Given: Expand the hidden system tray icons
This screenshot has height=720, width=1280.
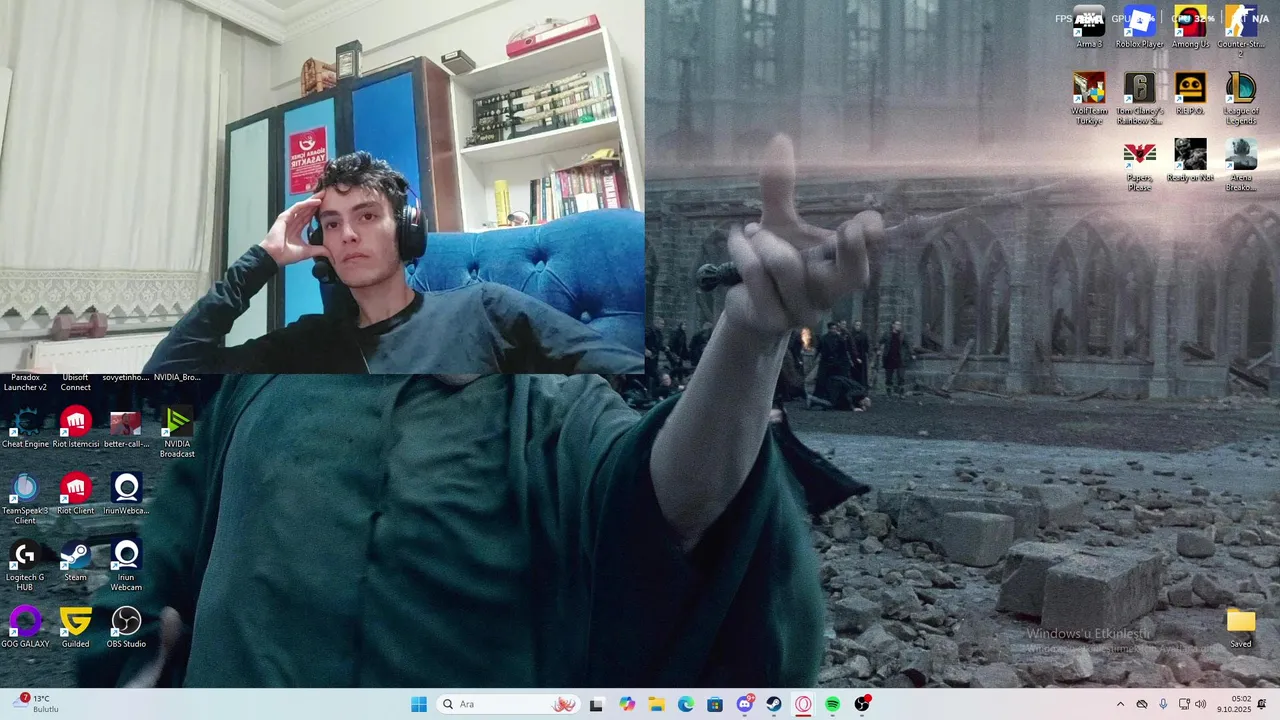Looking at the screenshot, I should (x=1120, y=704).
